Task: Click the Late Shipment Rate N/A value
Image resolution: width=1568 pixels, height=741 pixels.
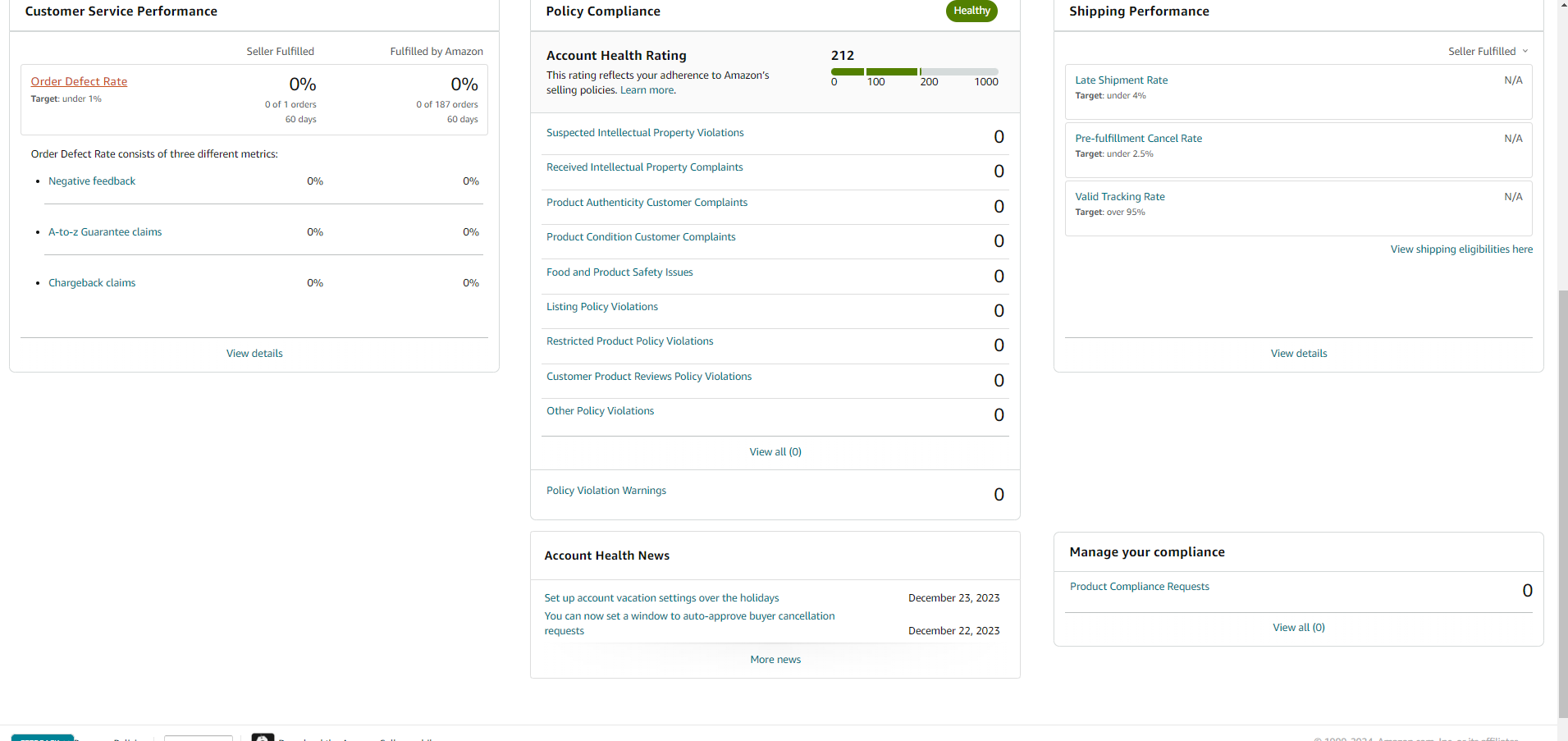Action: (1513, 80)
